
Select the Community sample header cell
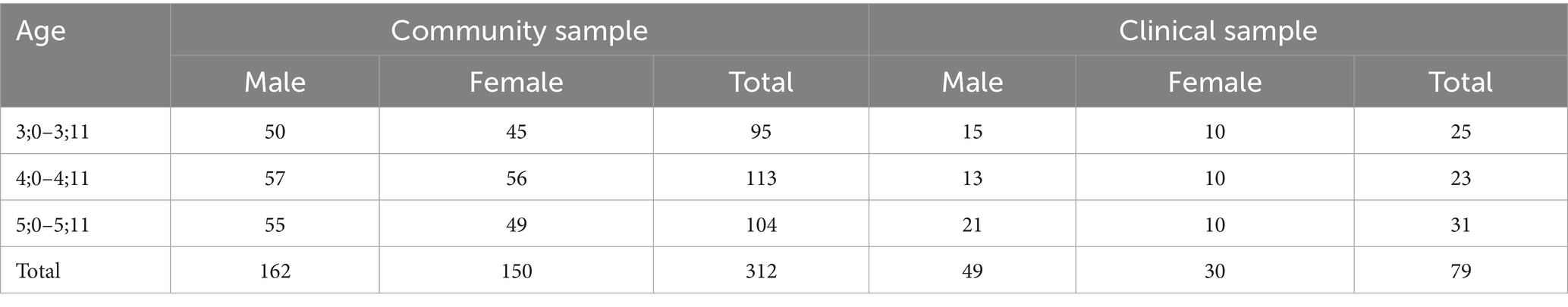(x=519, y=30)
